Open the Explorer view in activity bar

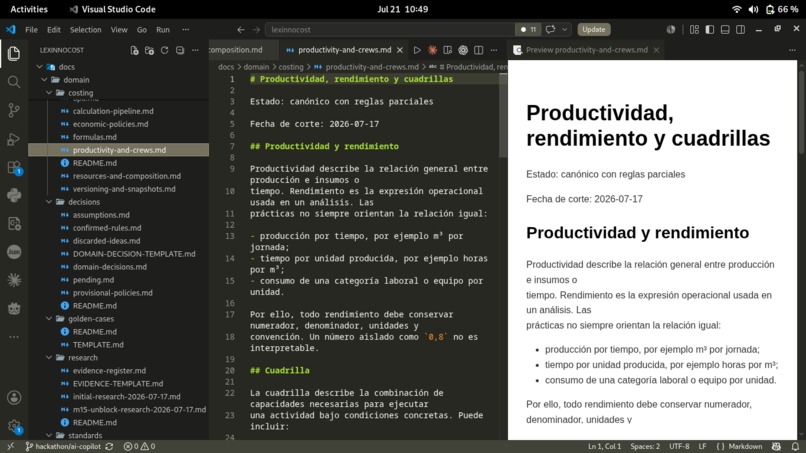(14, 53)
